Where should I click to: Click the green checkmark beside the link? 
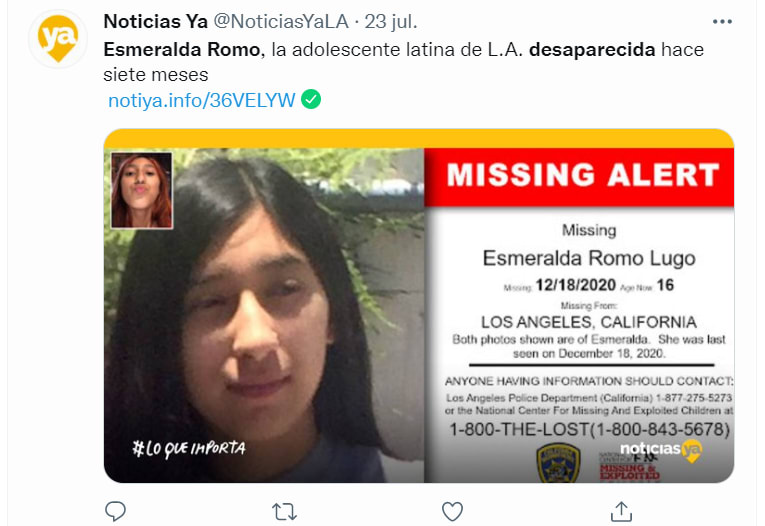[311, 99]
